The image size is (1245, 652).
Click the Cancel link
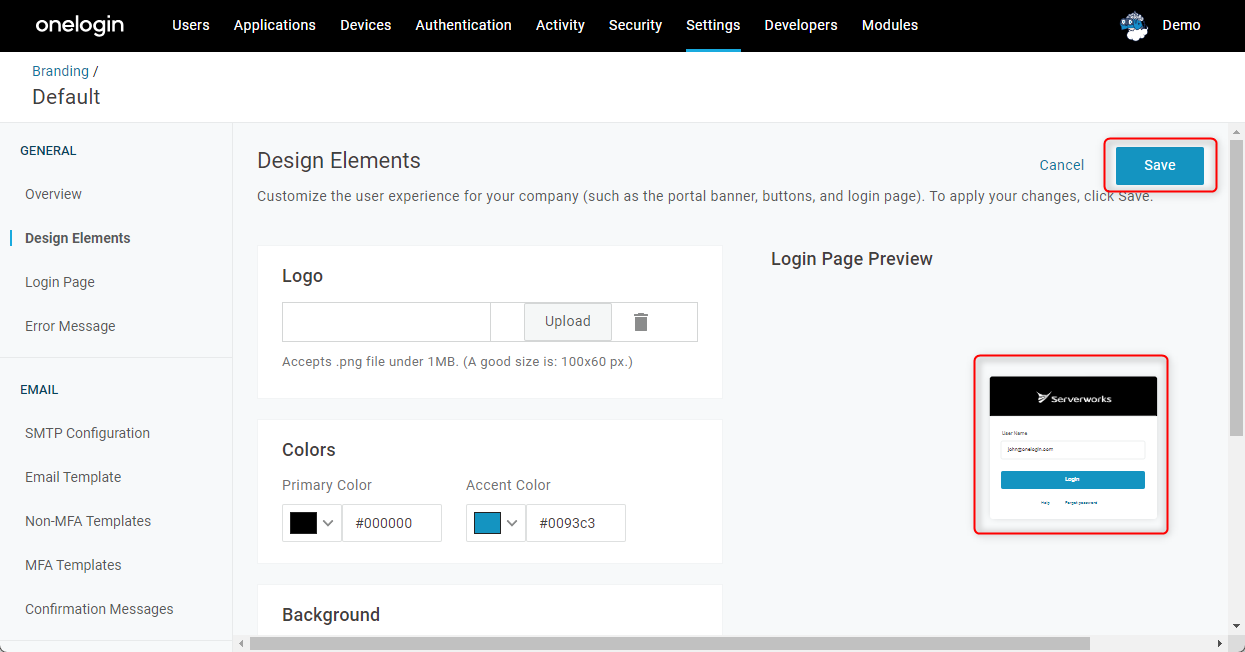1062,165
